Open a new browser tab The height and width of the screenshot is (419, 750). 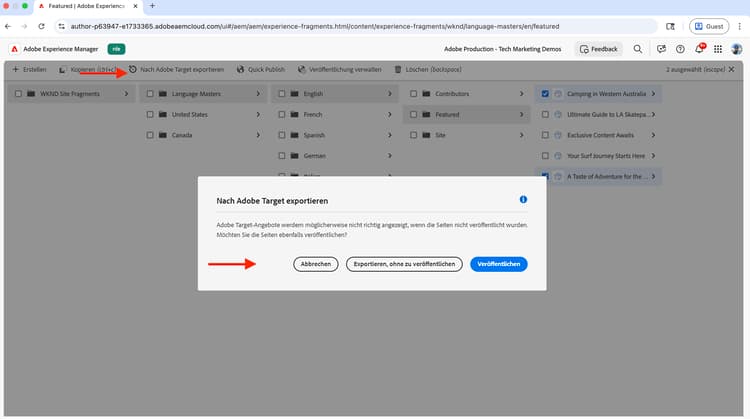(152, 6)
